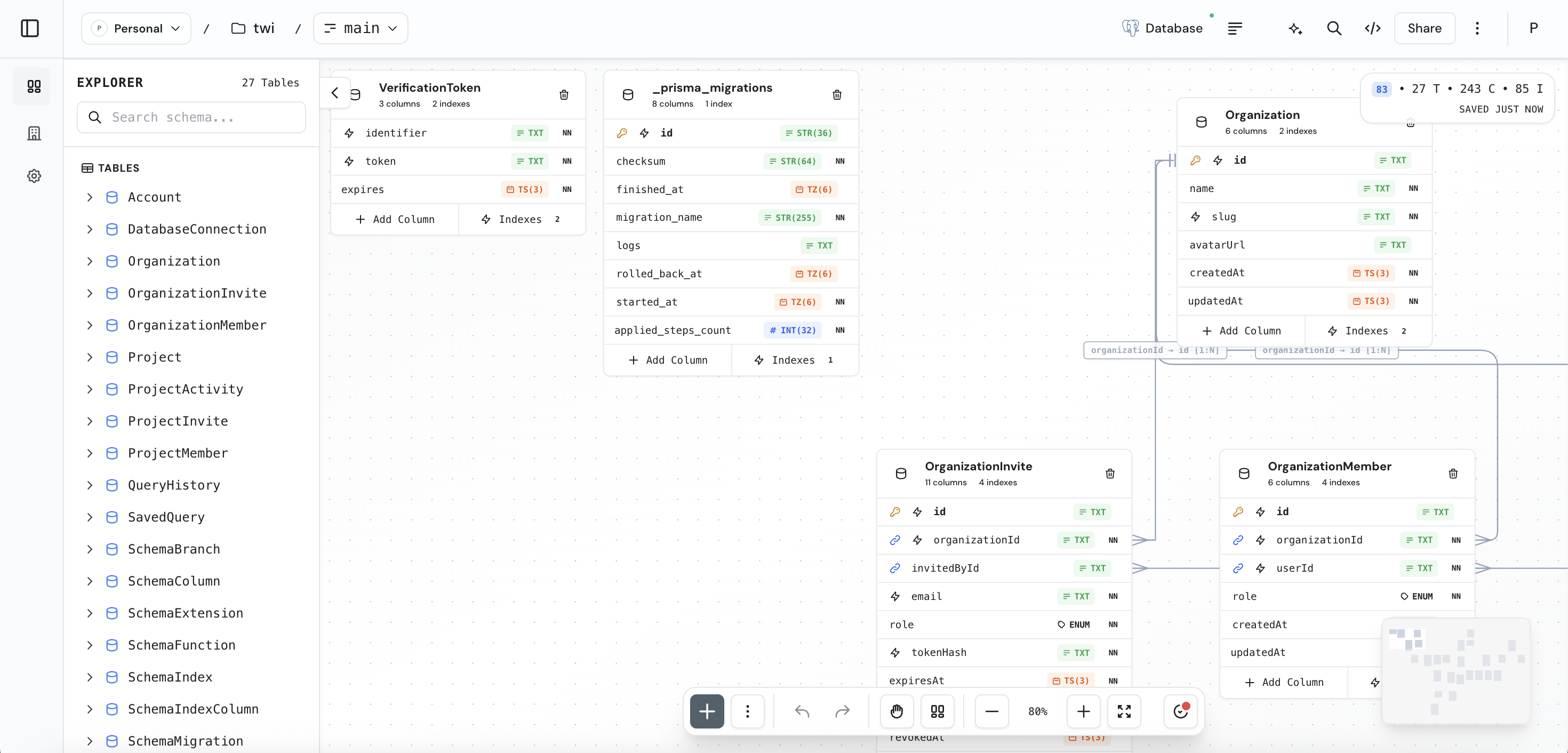Viewport: 1568px width, 753px height.
Task: Expand the ProjectActivity table tree item
Action: point(90,390)
